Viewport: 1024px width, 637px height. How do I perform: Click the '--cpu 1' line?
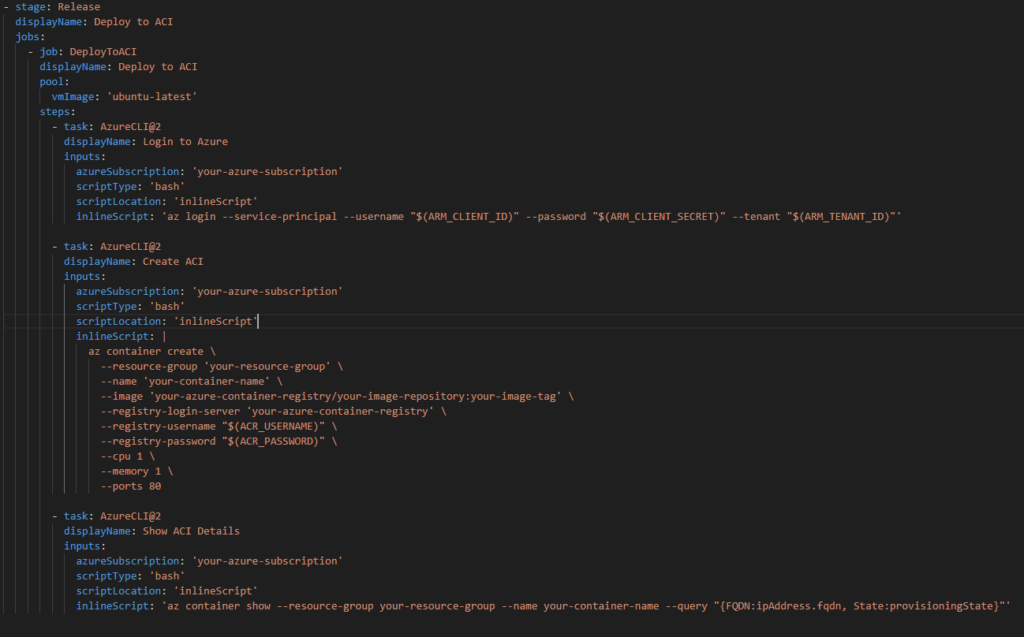(126, 457)
